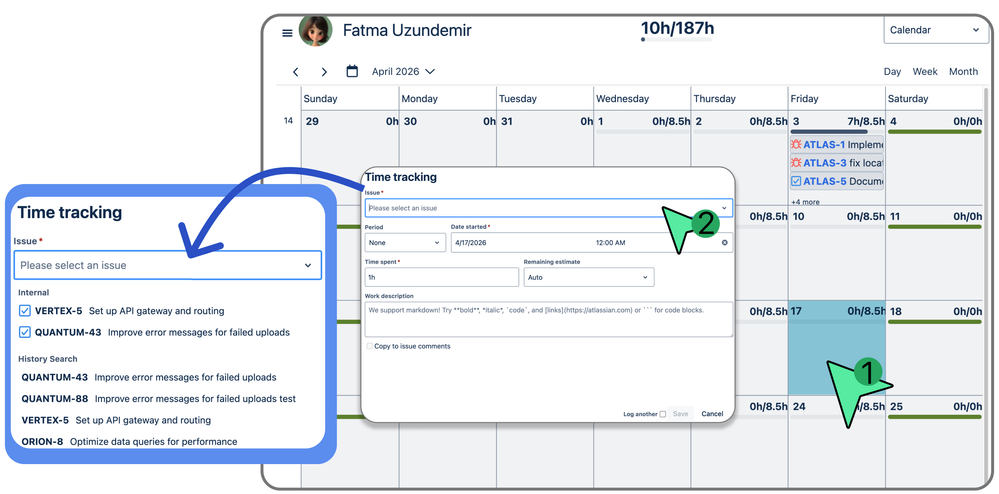Click the Time spent field showing 1h
999x494 pixels.
442,277
